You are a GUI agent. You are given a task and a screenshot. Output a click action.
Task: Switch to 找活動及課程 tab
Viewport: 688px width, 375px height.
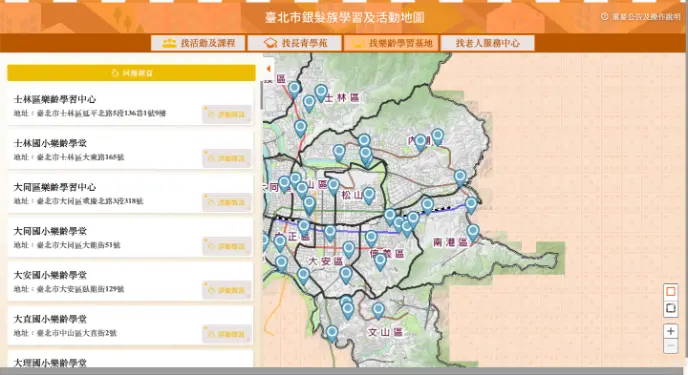point(198,43)
